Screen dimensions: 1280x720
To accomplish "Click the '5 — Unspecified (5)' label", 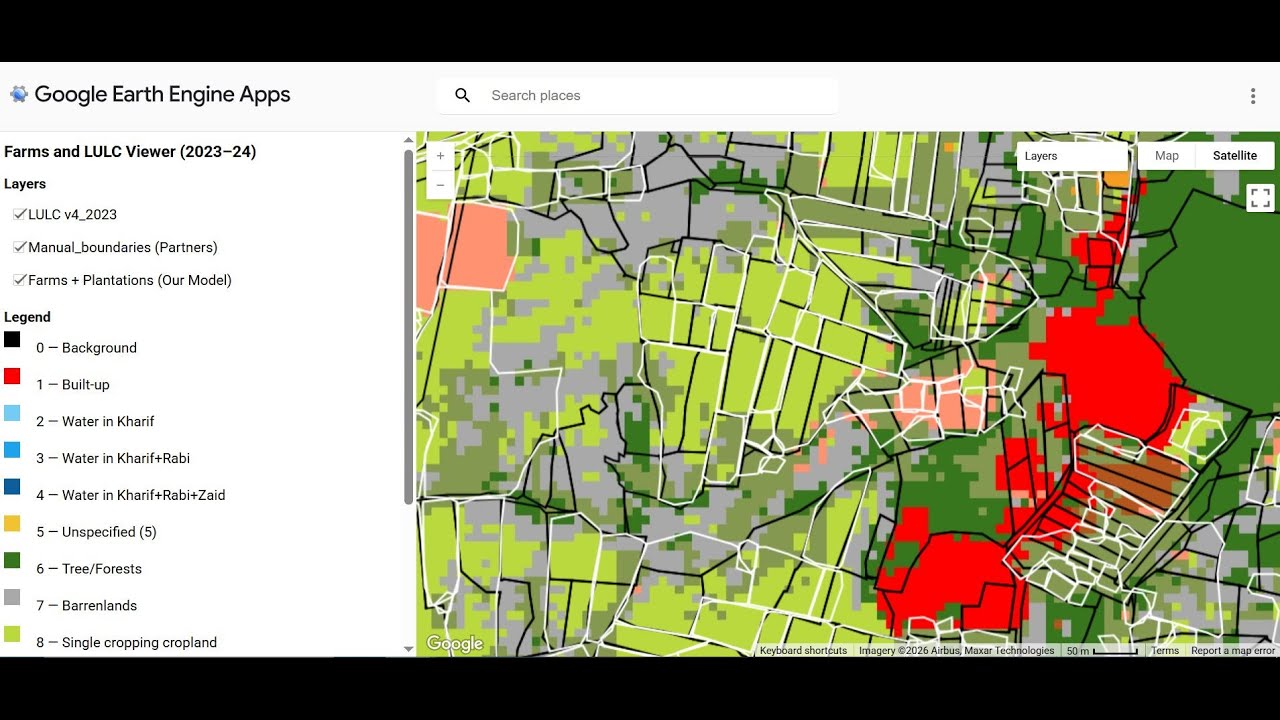I will (x=97, y=532).
